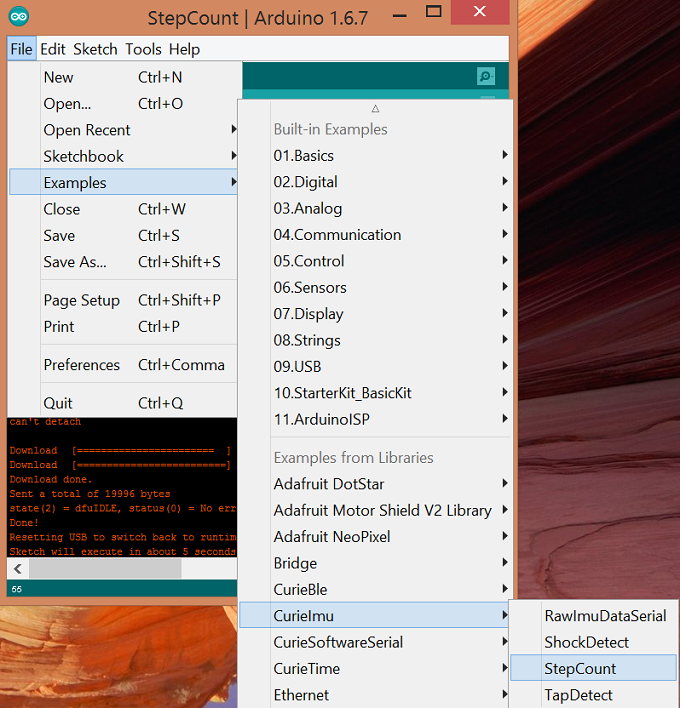Expand the Sketchbook submenu
The height and width of the screenshot is (708, 680).
point(123,156)
